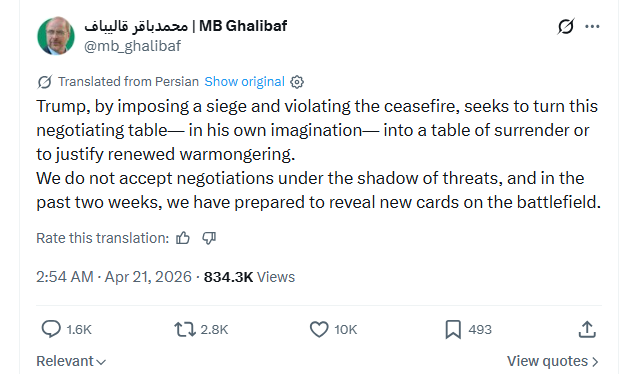Show the original Persian text
The height and width of the screenshot is (374, 630).
point(244,82)
